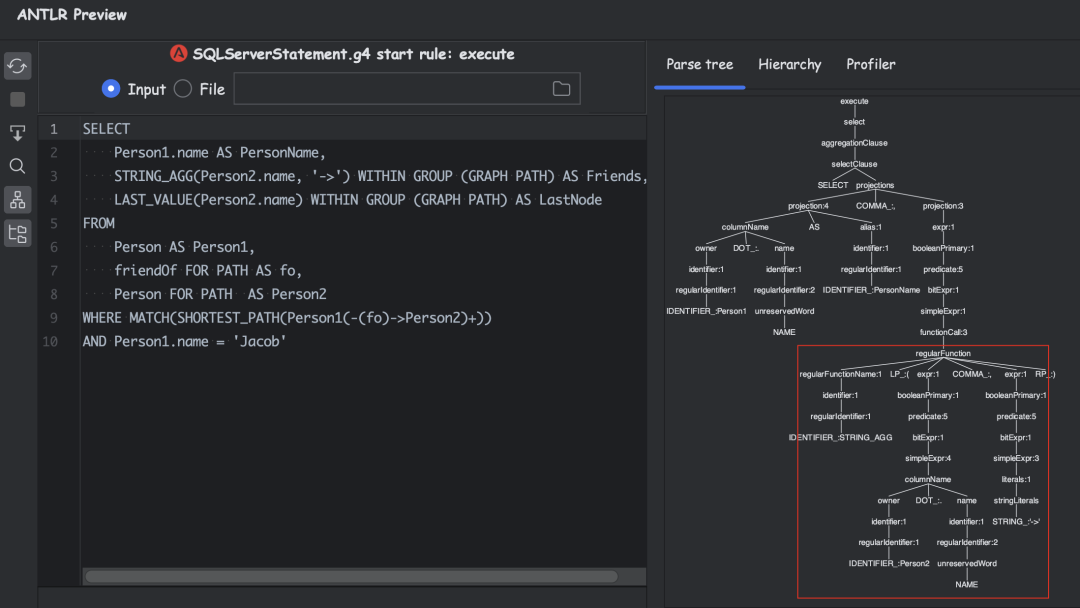Viewport: 1080px width, 608px height.
Task: Click the browse folder icon in file field
Action: point(561,89)
